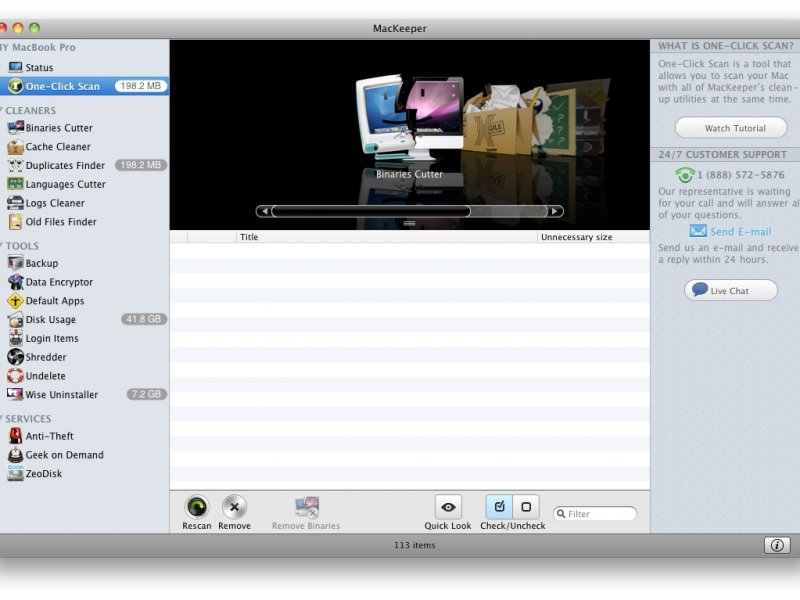The width and height of the screenshot is (800, 600).
Task: Open Geek on Demand icon
Action: (x=15, y=455)
